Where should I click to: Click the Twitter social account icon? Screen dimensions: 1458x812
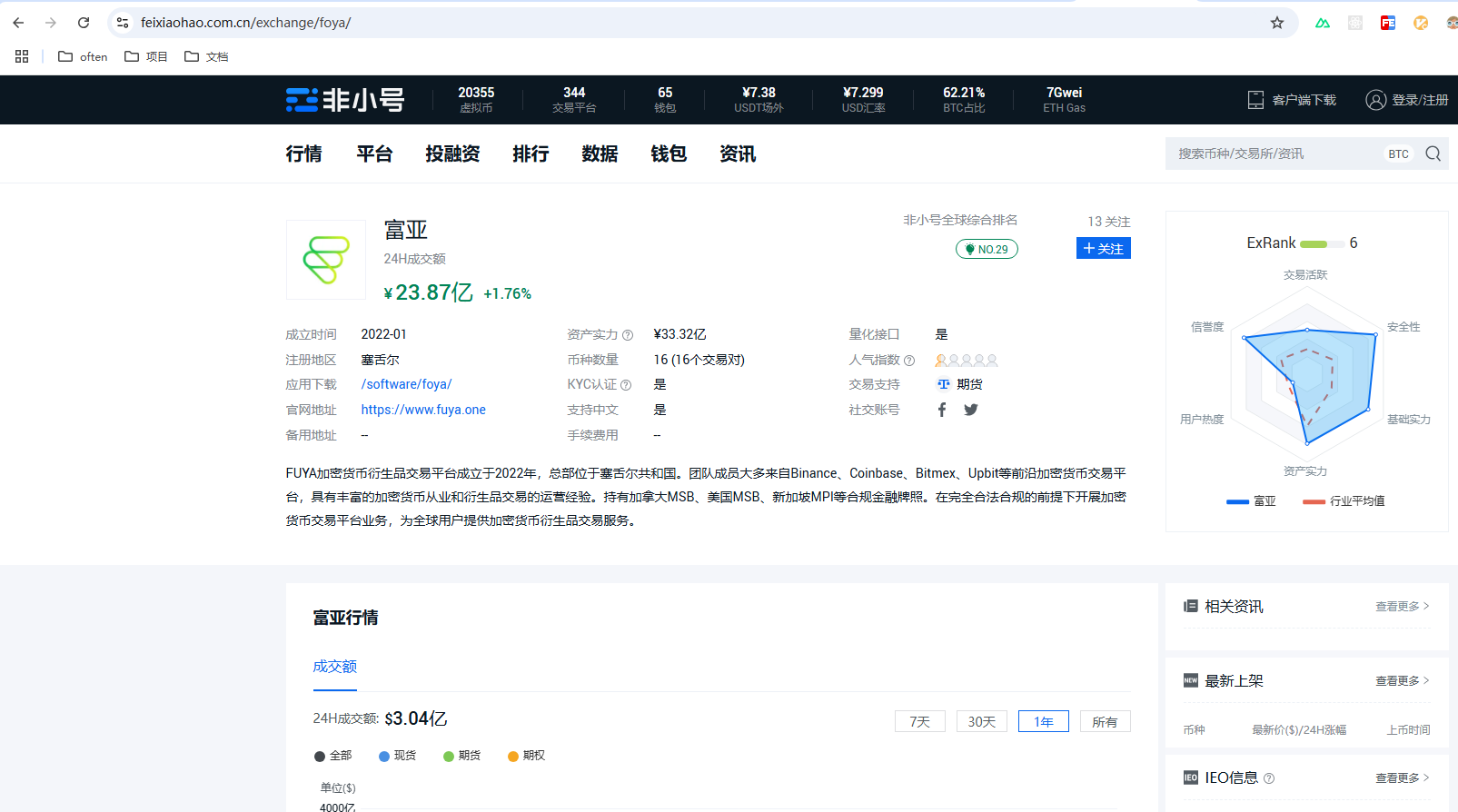tap(971, 410)
